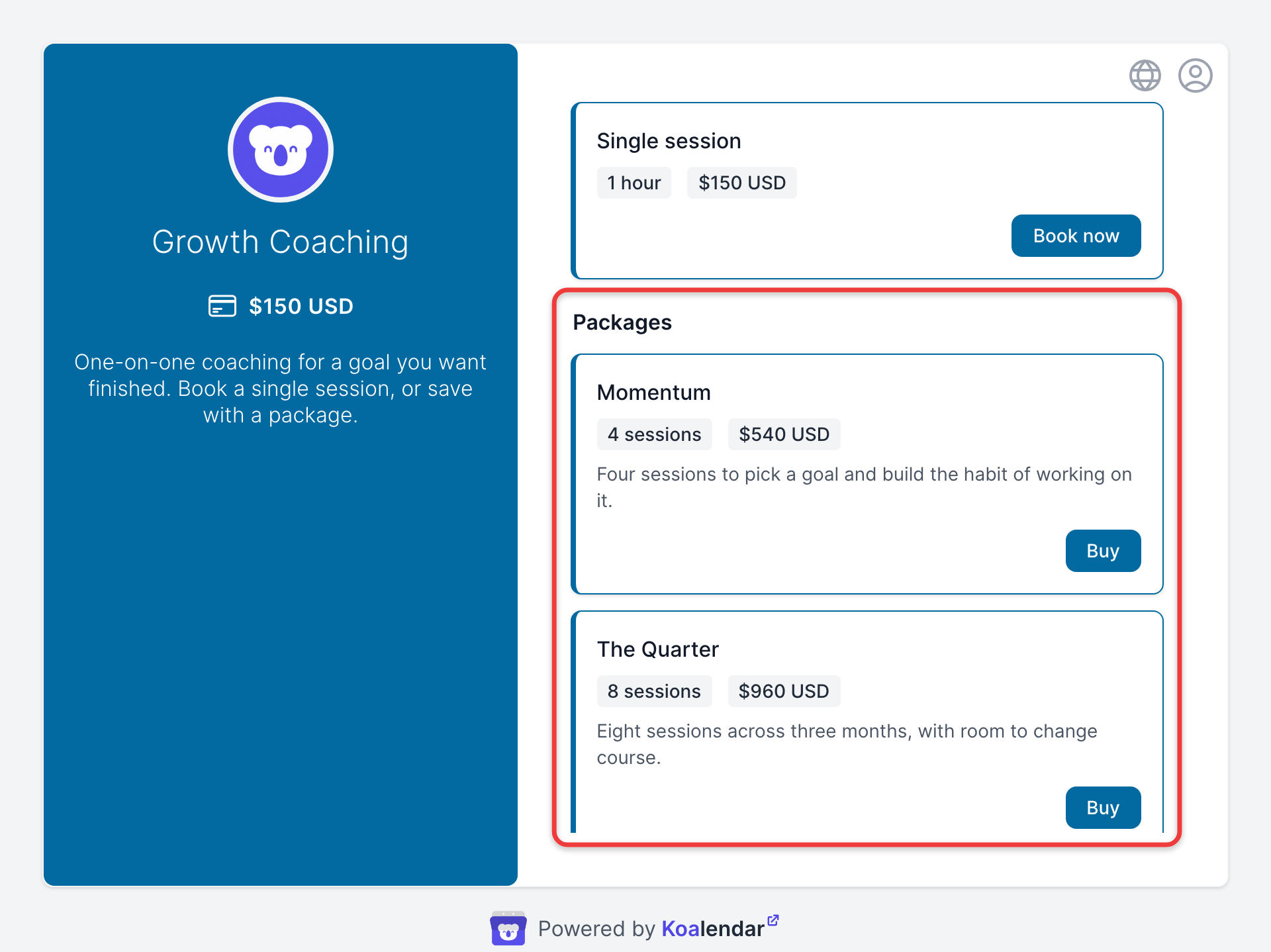Click the Packages section heading
The height and width of the screenshot is (952, 1271).
tap(622, 322)
